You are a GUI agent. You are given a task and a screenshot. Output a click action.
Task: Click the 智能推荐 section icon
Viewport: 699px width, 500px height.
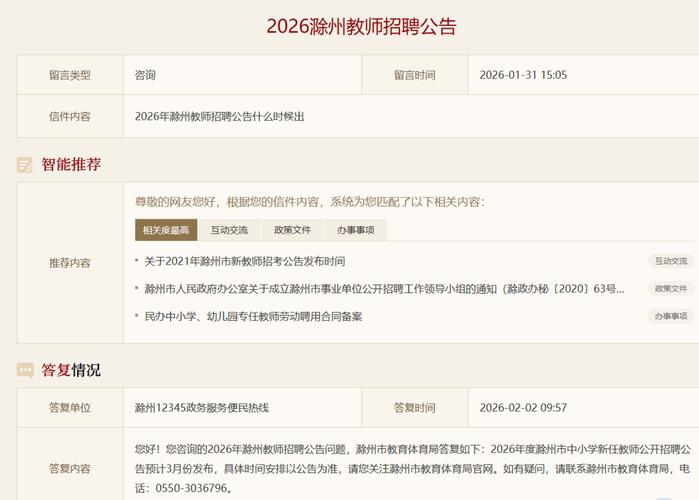25,165
